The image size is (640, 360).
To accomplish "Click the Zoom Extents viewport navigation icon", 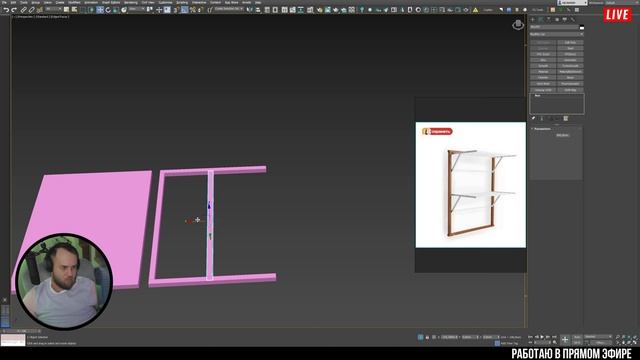I will pyautogui.click(x=629, y=337).
